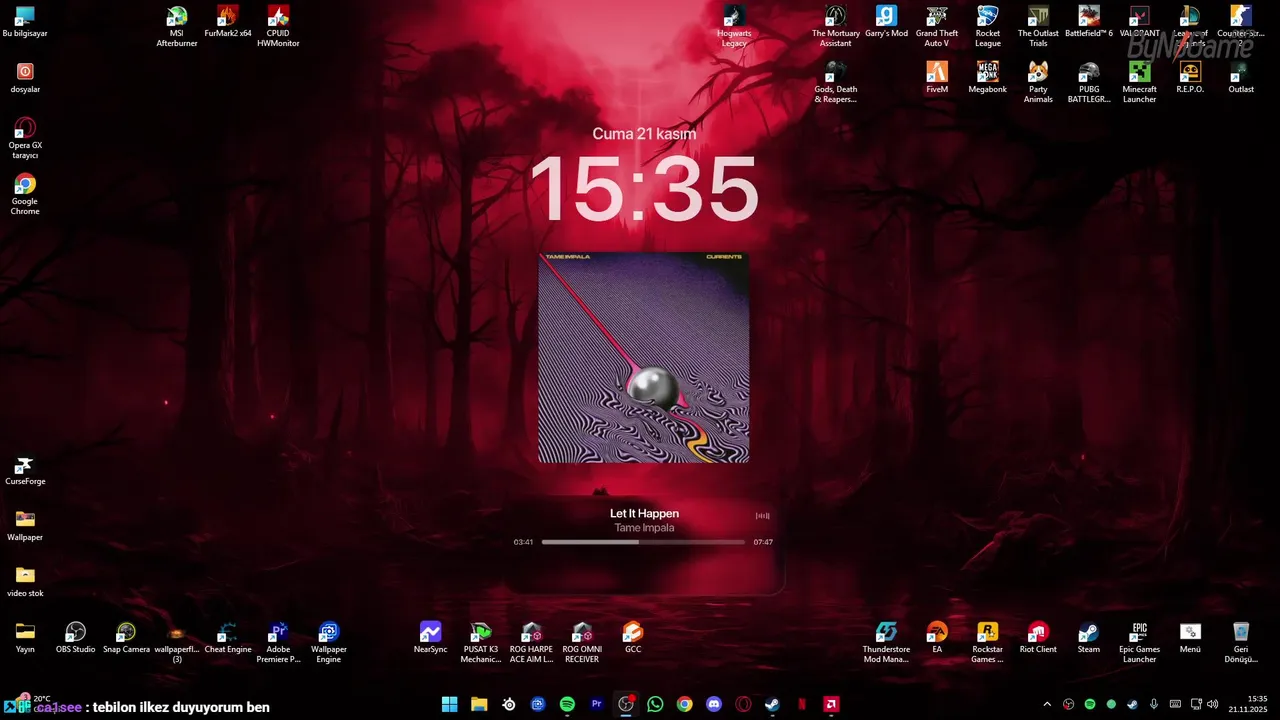Select the Party Animals desktop icon
This screenshot has width=1280, height=720.
click(x=1038, y=82)
